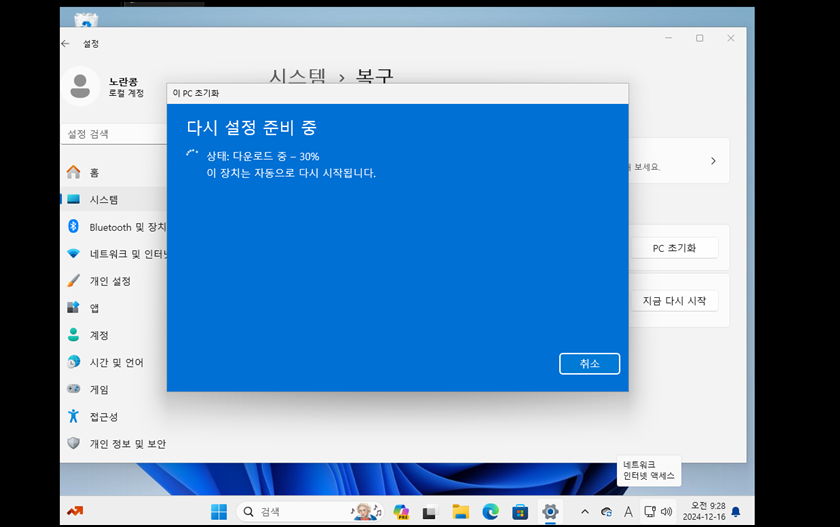Select 시스템 in the Settings sidebar
This screenshot has width=840, height=527.
click(114, 200)
